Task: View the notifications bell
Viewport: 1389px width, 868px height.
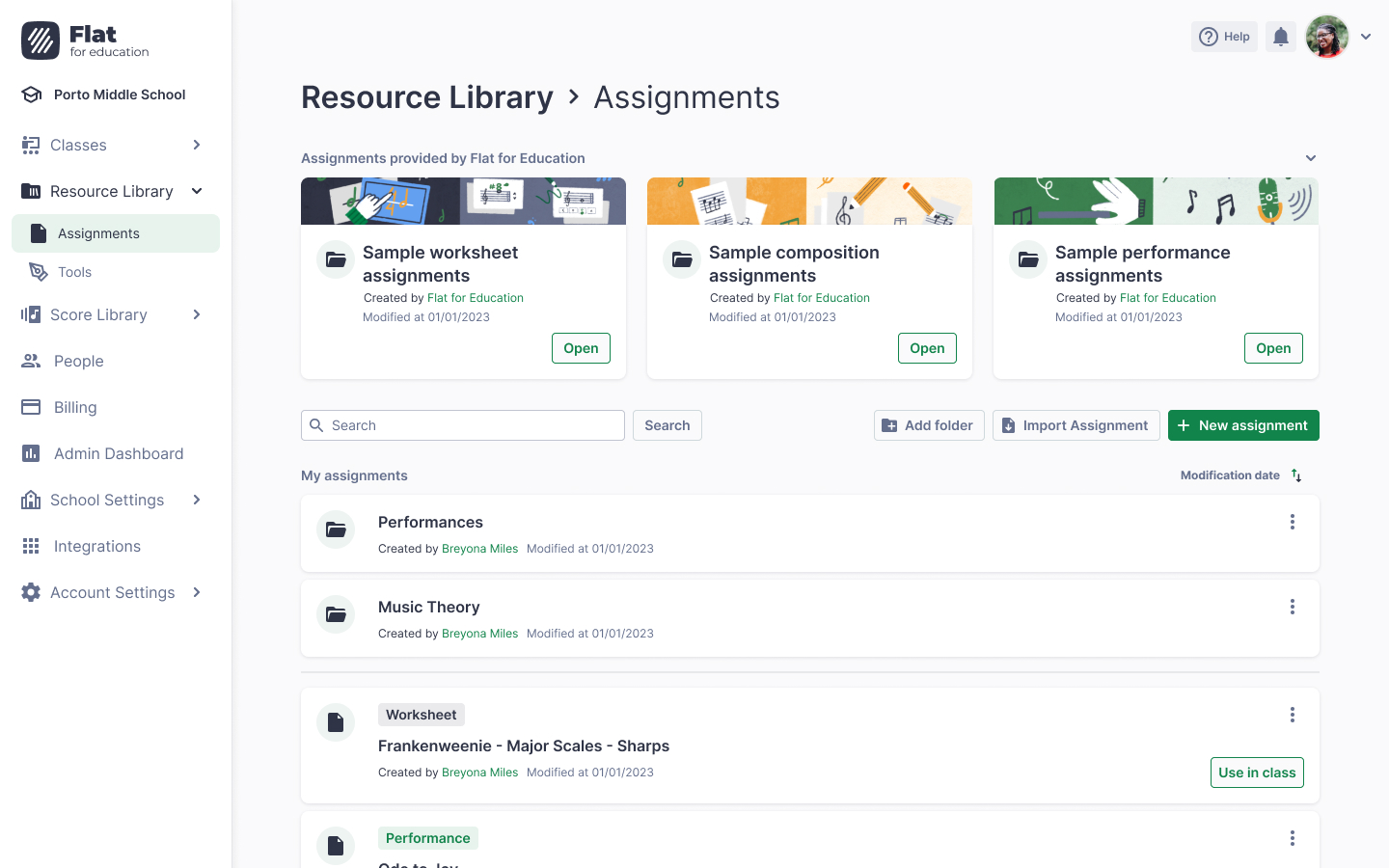Action: [x=1281, y=36]
